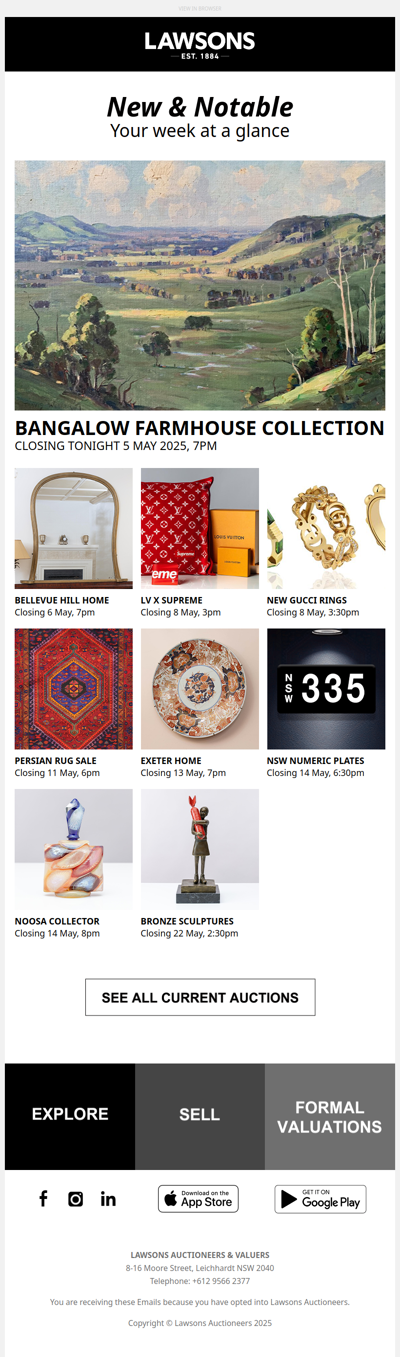This screenshot has width=400, height=1357.
Task: Select the Formal Valuations tile
Action: 330,1116
